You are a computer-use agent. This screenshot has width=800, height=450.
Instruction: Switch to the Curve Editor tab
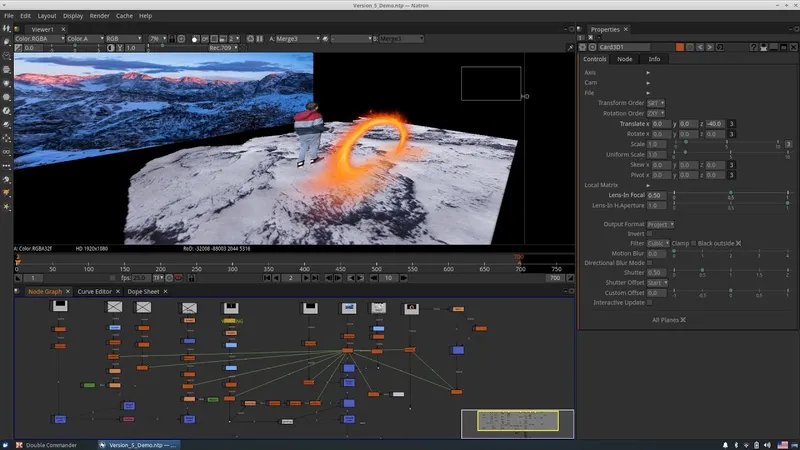click(x=95, y=291)
